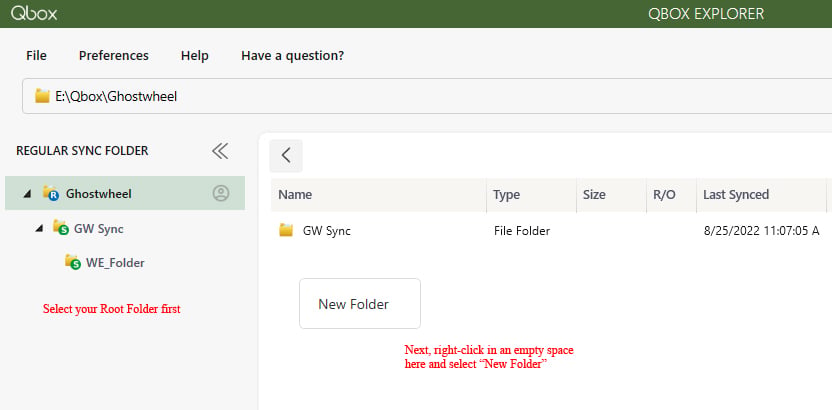Click the QBOX EXPLORER title text
This screenshot has height=410, width=832.
(x=706, y=14)
